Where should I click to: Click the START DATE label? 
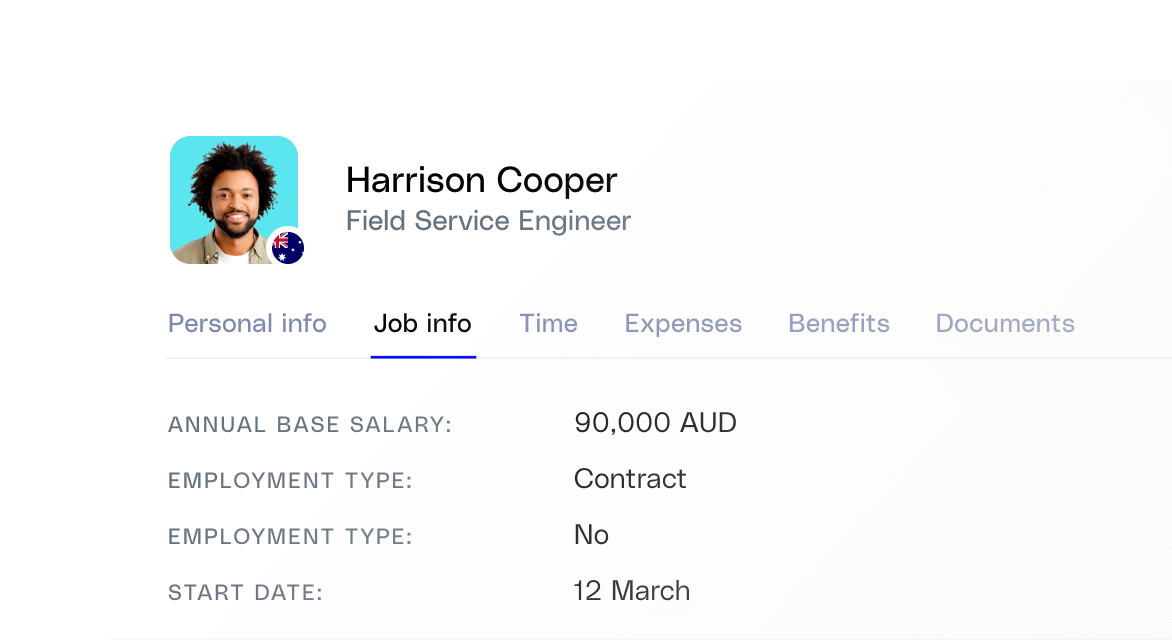pos(245,592)
